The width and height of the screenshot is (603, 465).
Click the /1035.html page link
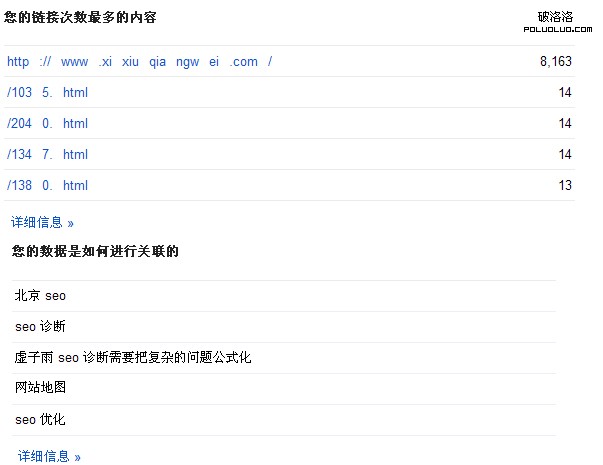47,93
